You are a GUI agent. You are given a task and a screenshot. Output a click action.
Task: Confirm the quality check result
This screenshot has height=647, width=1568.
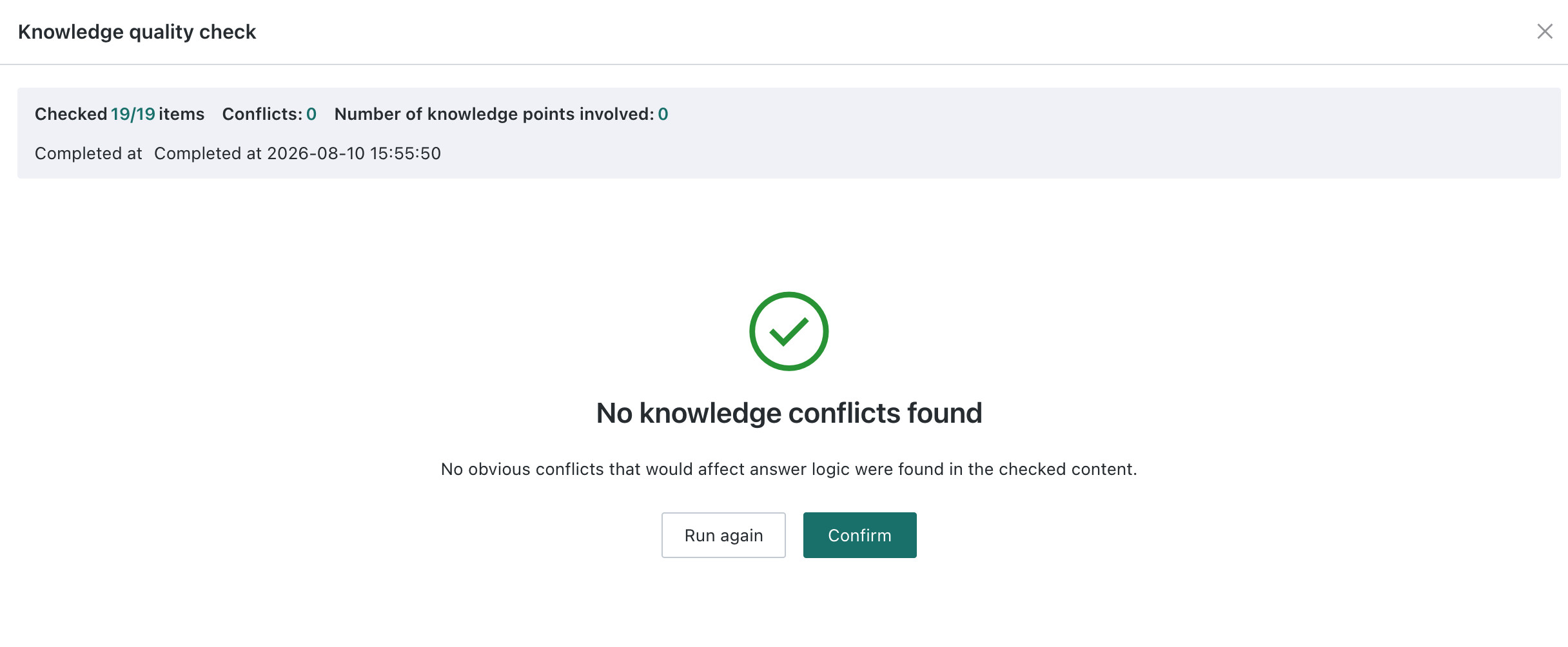click(859, 535)
